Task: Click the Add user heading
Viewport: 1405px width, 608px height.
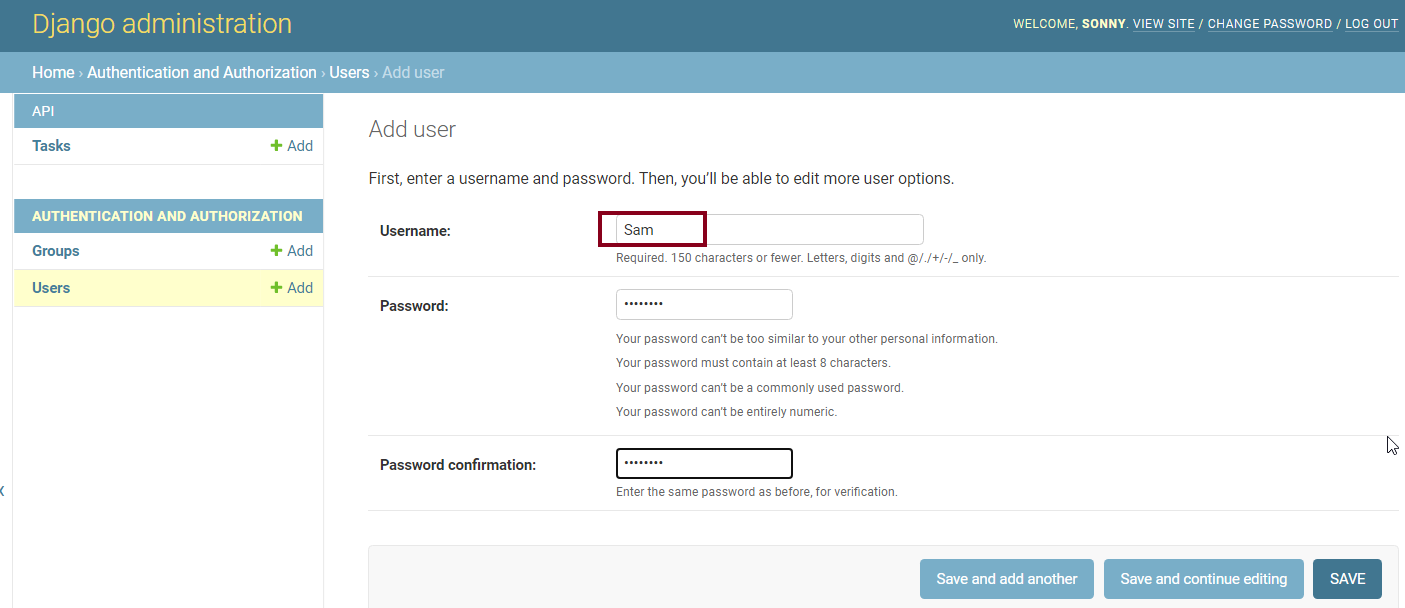Action: pyautogui.click(x=412, y=129)
